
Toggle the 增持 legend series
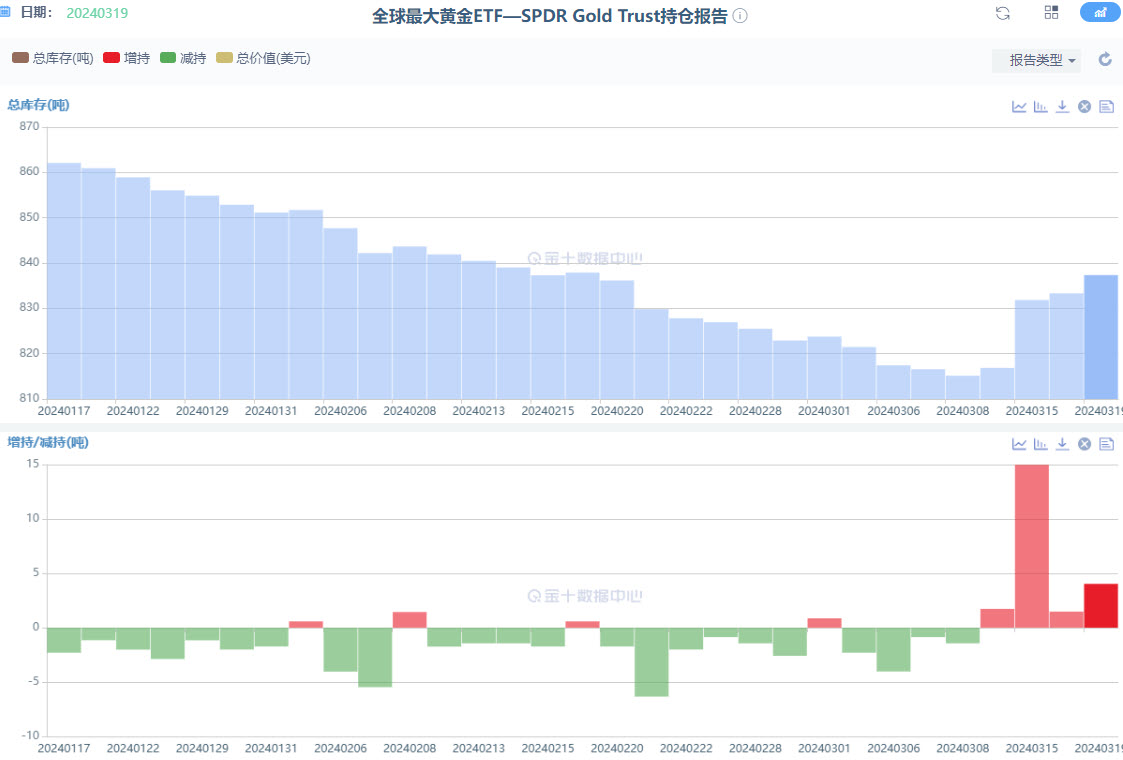[126, 59]
